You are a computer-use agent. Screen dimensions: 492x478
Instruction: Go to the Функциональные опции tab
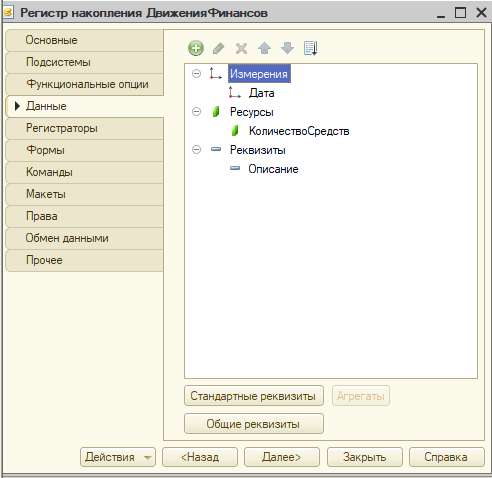coord(85,84)
